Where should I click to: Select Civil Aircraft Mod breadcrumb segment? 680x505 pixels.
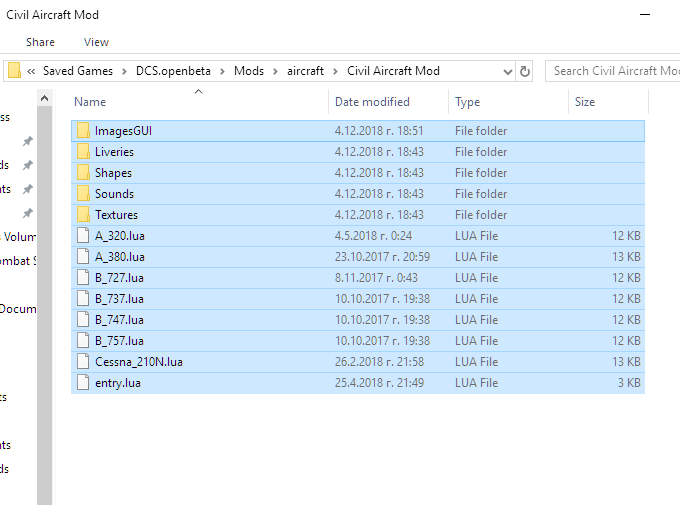(393, 71)
